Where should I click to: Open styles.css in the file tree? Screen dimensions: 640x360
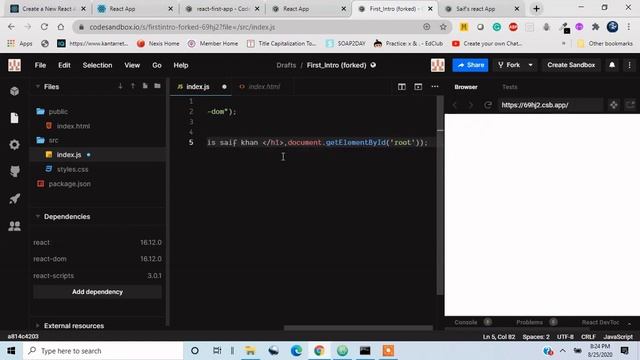(x=72, y=169)
